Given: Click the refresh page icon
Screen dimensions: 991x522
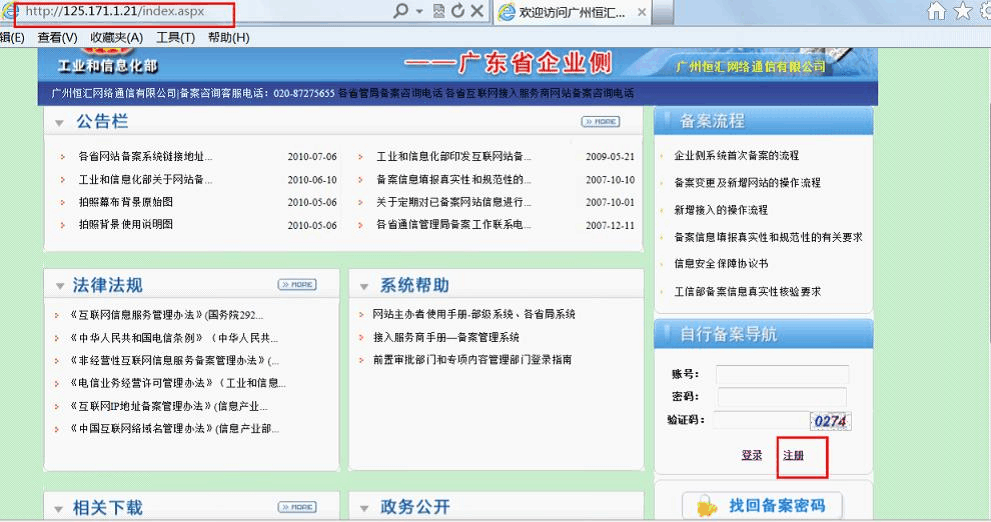Looking at the screenshot, I should (x=458, y=12).
